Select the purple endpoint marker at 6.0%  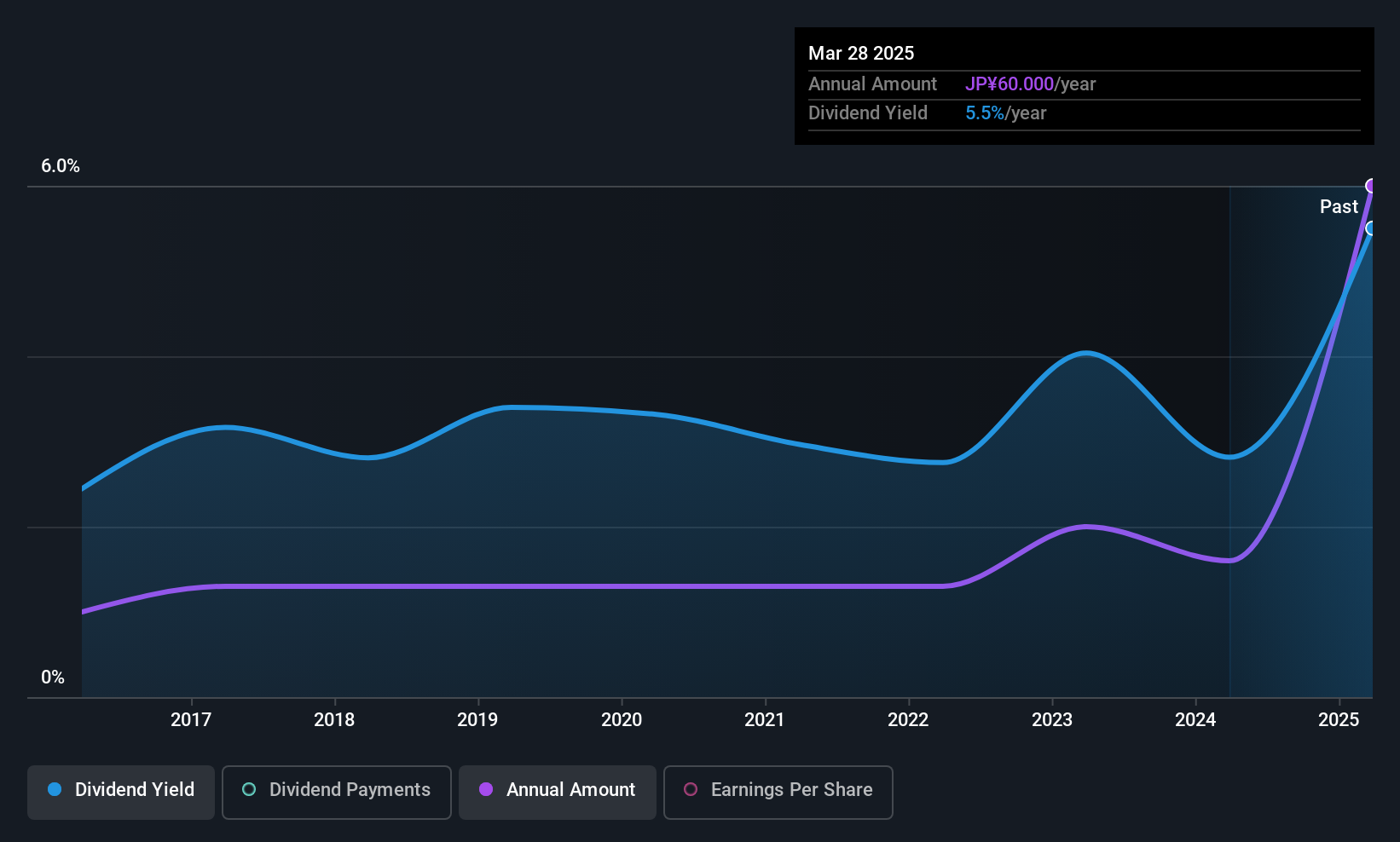pyautogui.click(x=1372, y=186)
